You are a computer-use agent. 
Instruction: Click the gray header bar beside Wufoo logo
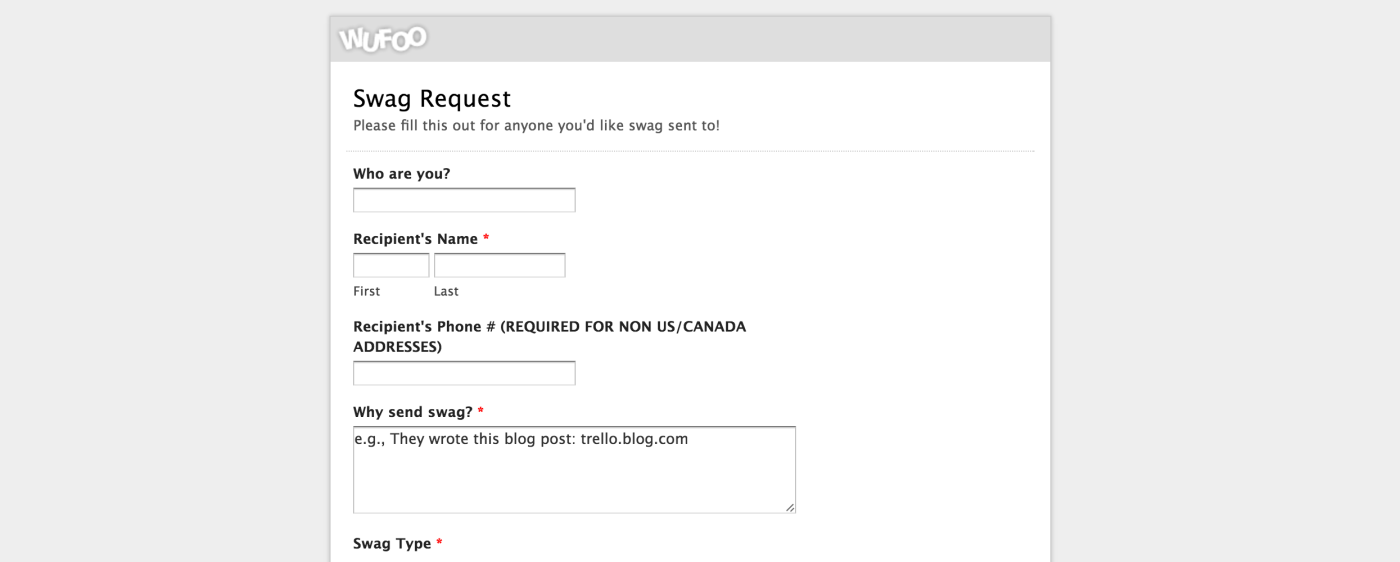(x=740, y=39)
